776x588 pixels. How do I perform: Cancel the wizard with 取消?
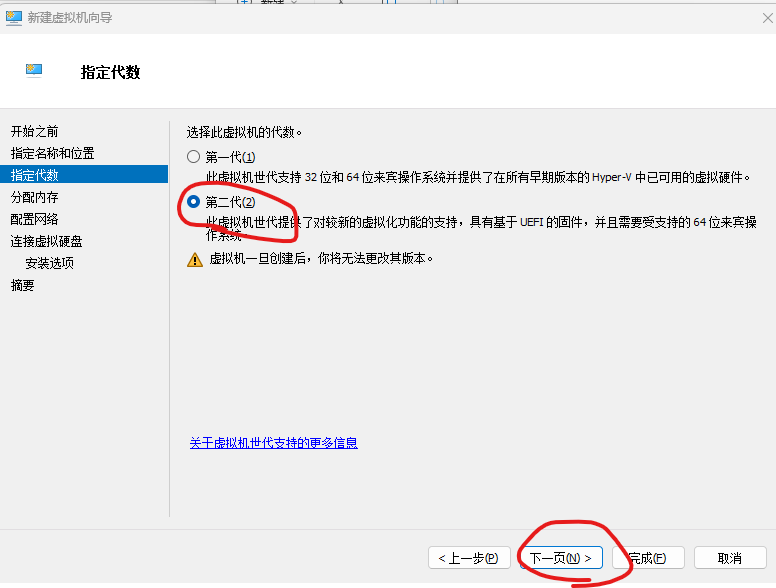point(730,558)
